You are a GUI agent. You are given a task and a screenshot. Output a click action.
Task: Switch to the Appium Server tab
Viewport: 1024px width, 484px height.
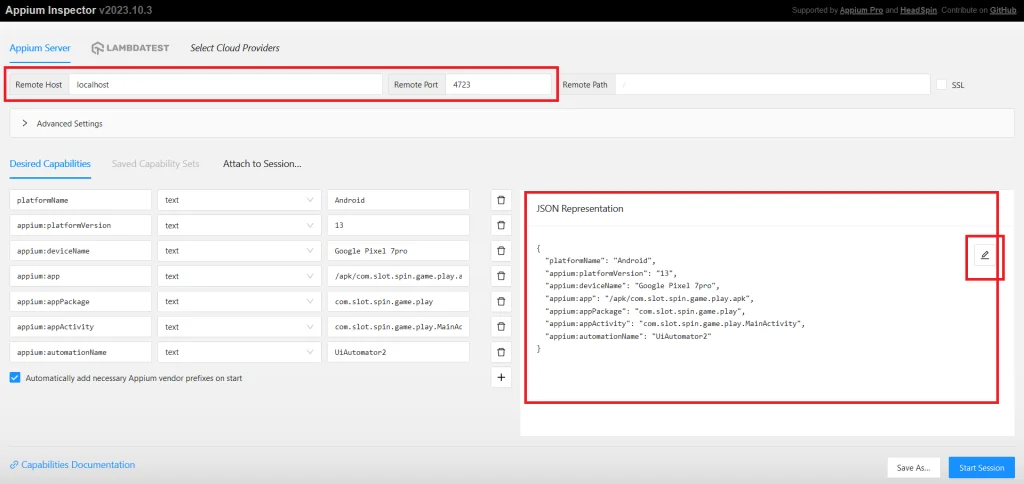click(40, 48)
